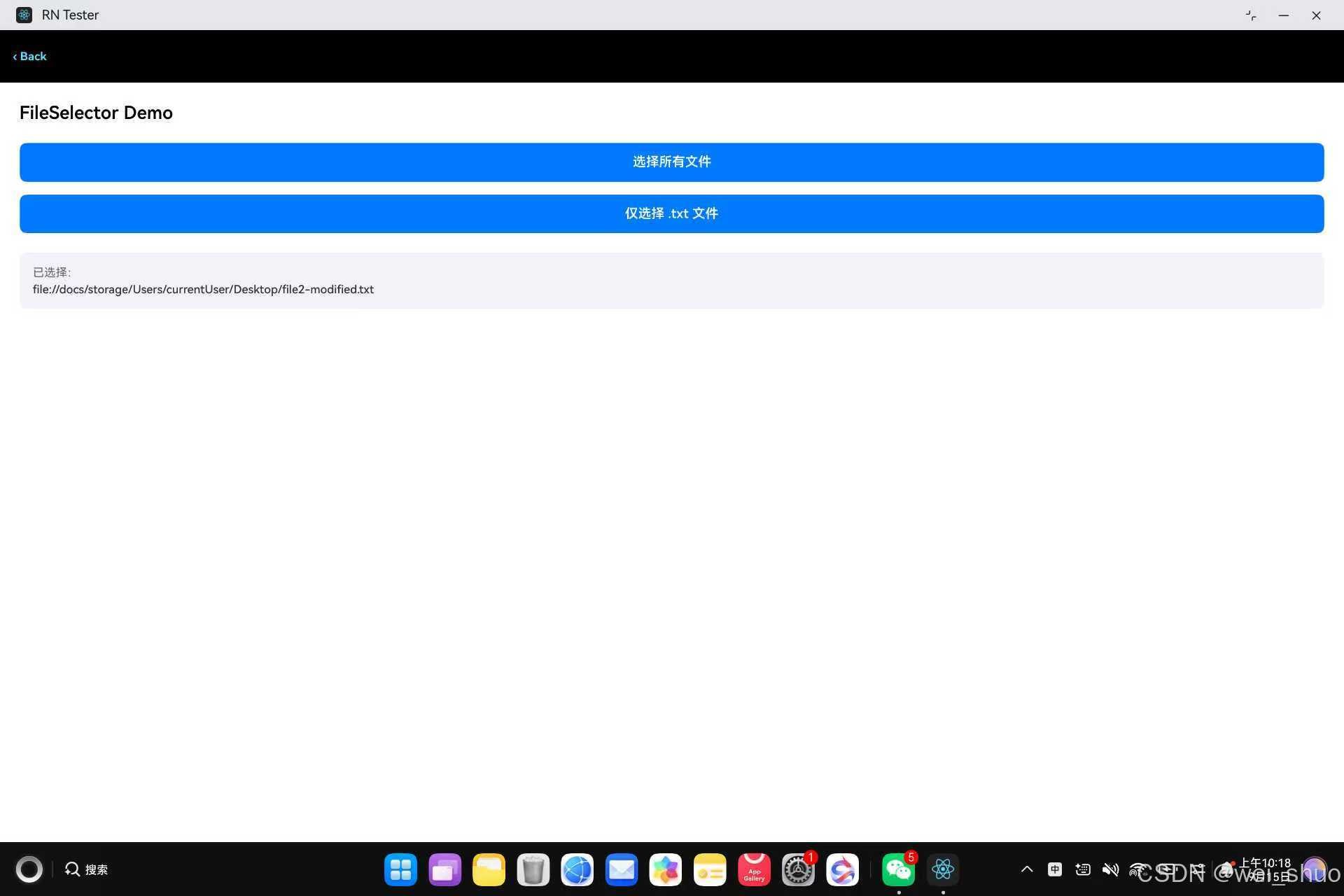Open the purple multi-window icon in dock
Viewport: 1344px width, 896px height.
pyautogui.click(x=444, y=870)
